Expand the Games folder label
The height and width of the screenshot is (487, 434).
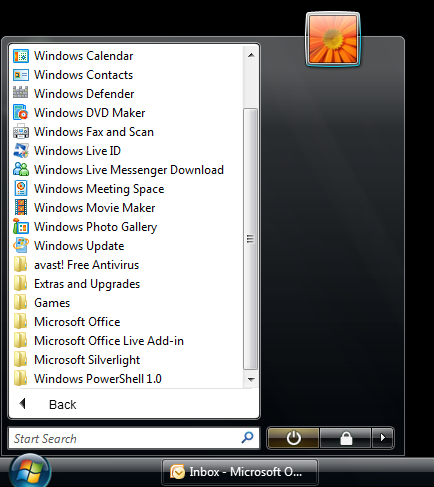coord(52,303)
